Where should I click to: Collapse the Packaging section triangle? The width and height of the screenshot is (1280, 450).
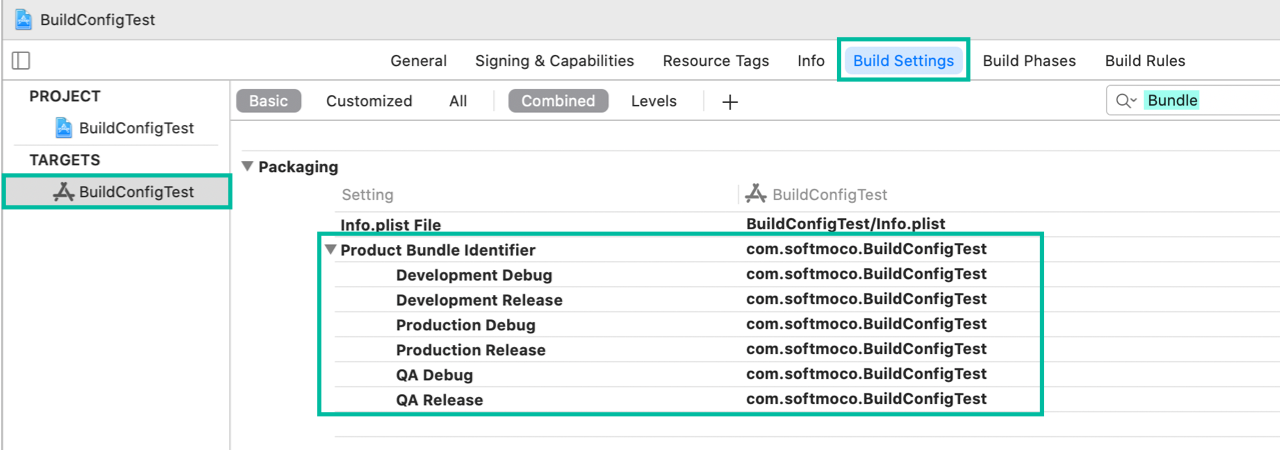pyautogui.click(x=248, y=167)
